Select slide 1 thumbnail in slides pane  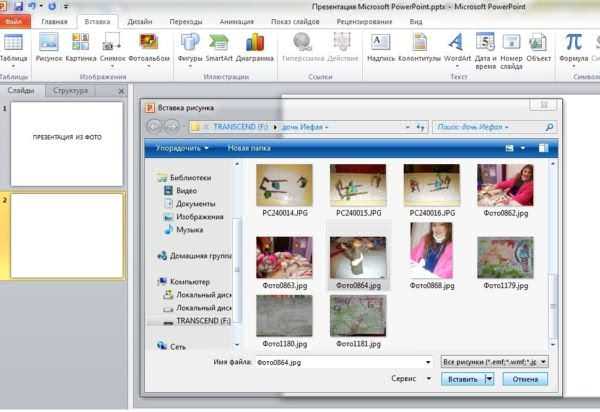67,144
